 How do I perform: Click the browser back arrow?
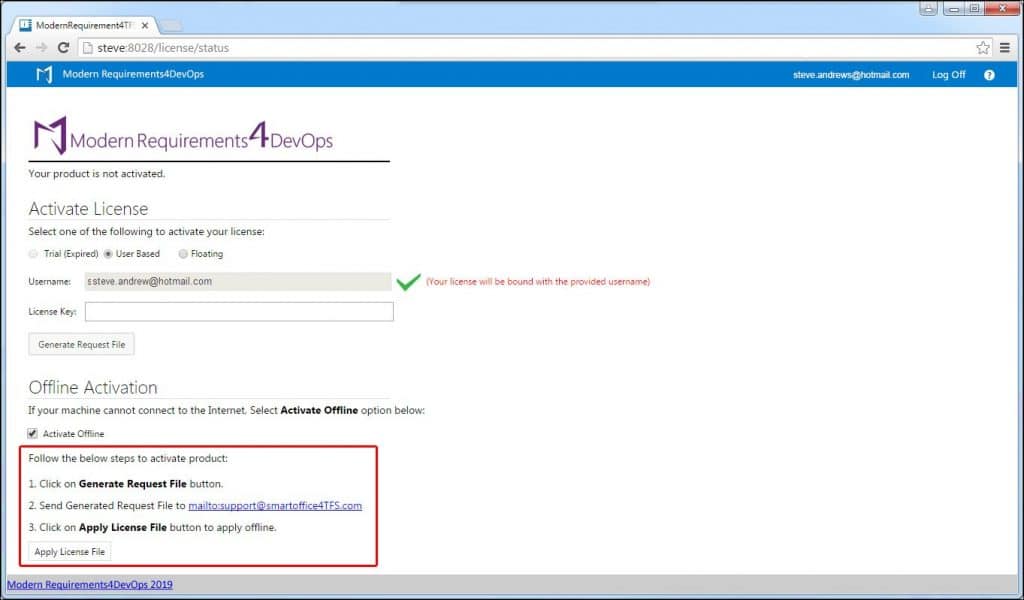point(19,47)
